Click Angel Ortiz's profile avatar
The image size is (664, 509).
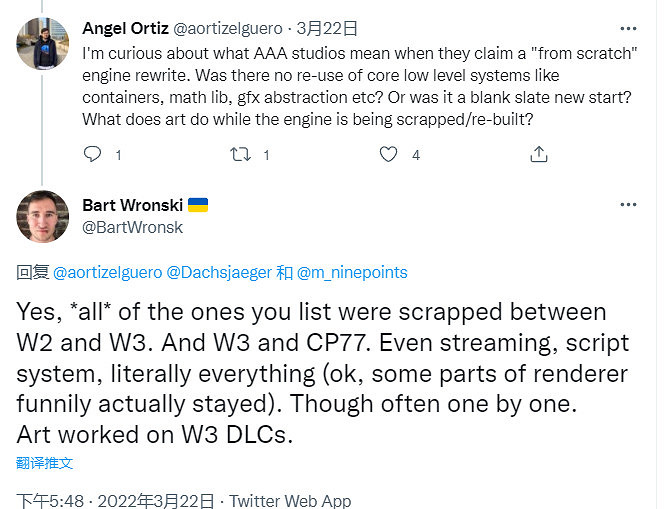click(43, 43)
